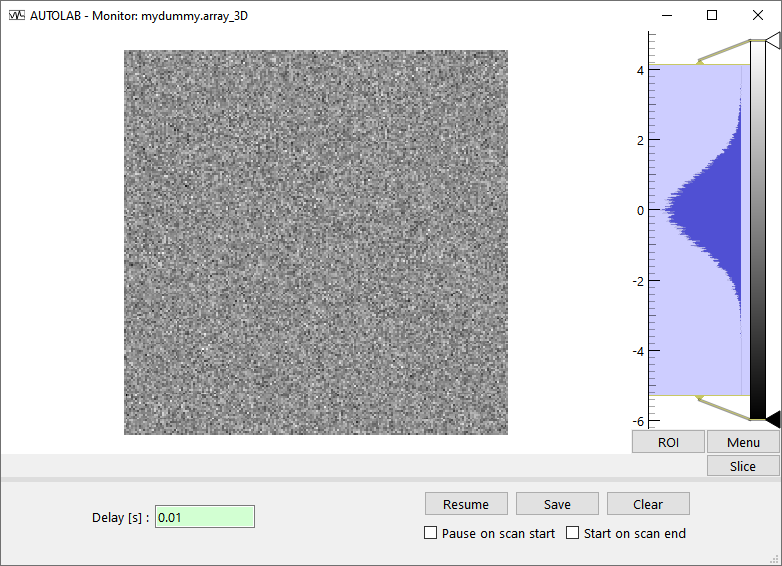
Task: Open the ROI tool
Action: [668, 442]
